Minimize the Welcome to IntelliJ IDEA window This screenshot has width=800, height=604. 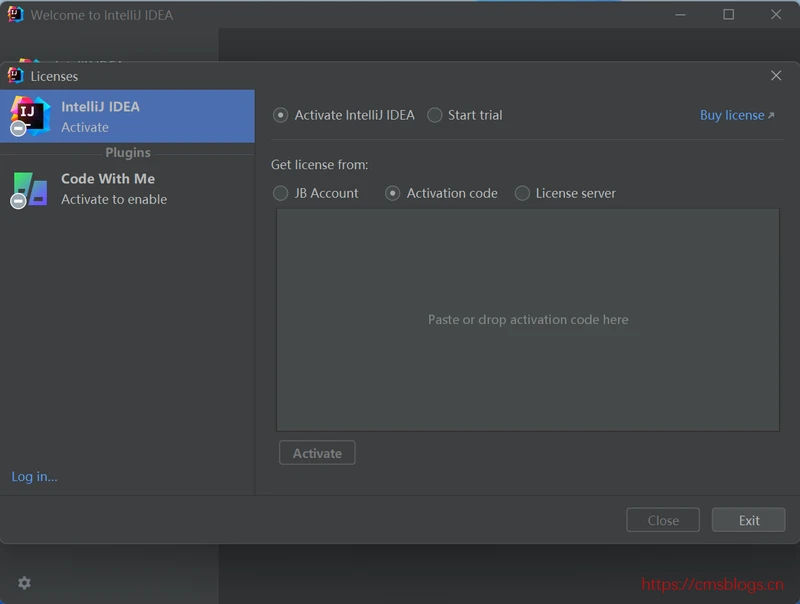(x=682, y=15)
